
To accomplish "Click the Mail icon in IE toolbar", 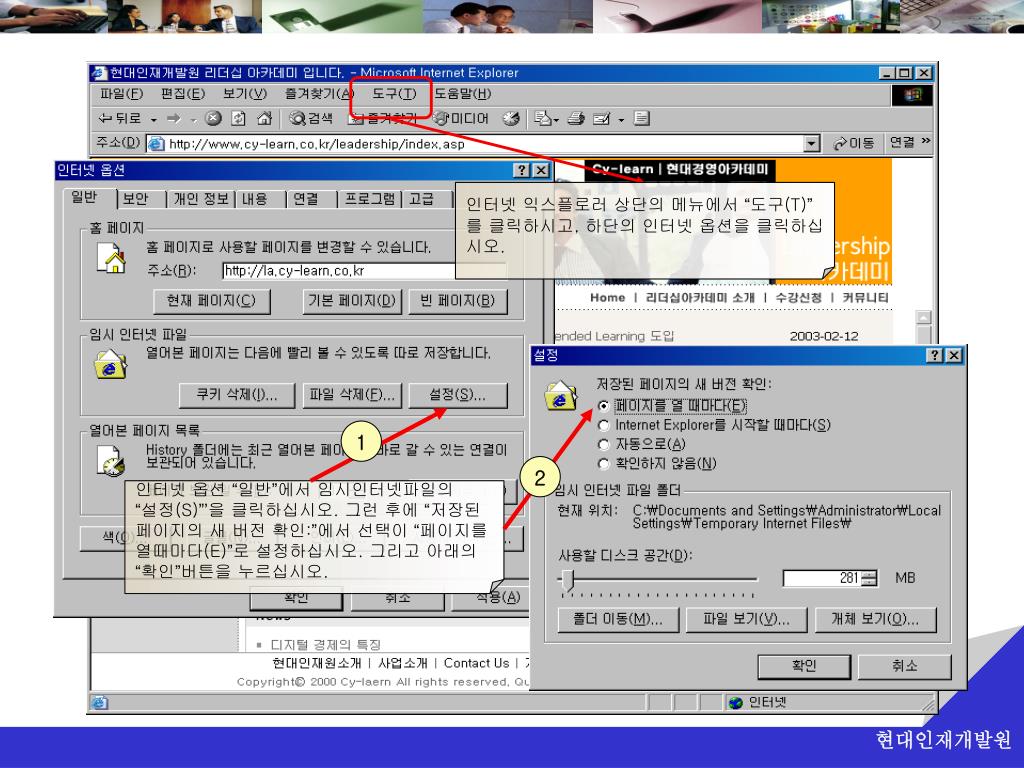I will 542,118.
